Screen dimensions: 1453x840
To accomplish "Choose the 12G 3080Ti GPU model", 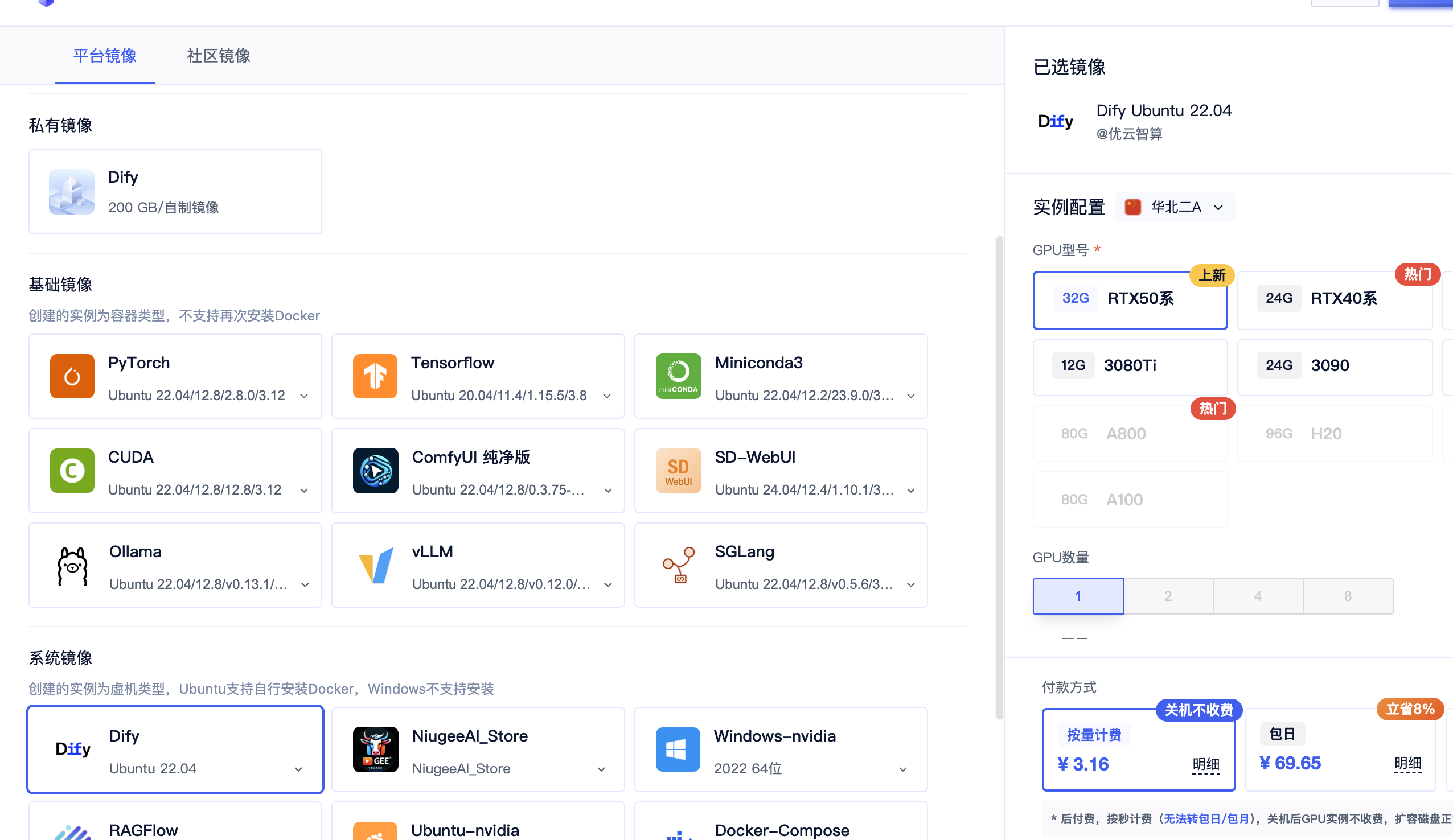I will click(1129, 366).
